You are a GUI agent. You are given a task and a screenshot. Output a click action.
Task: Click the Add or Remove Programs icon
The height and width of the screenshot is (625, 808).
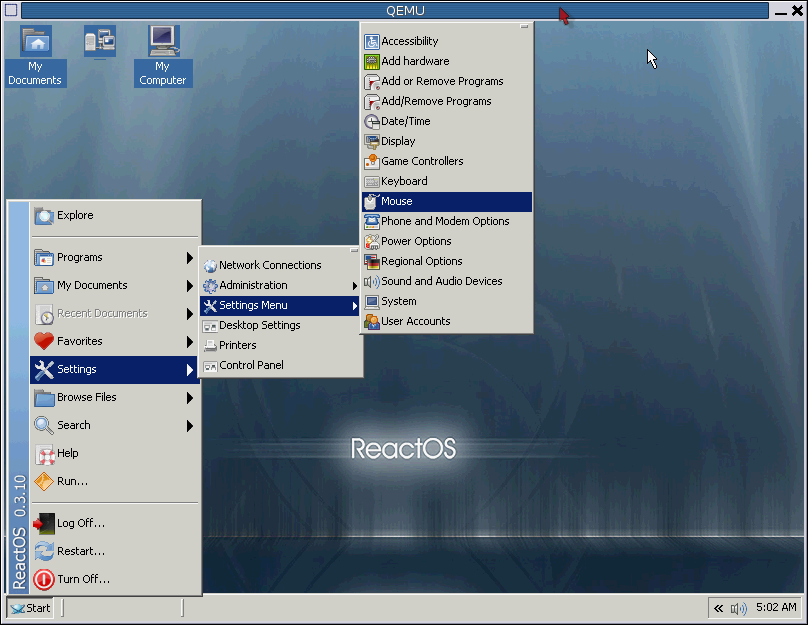(x=372, y=81)
